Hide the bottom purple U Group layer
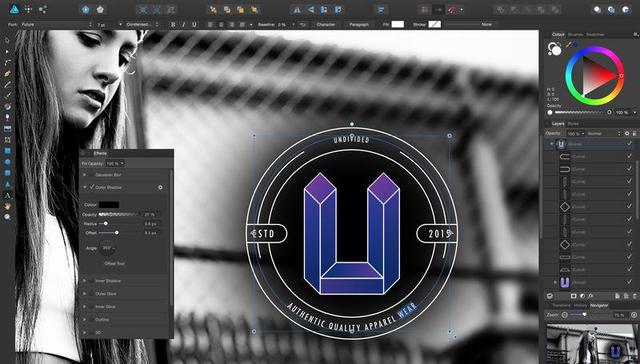640x364 pixels. pos(629,282)
